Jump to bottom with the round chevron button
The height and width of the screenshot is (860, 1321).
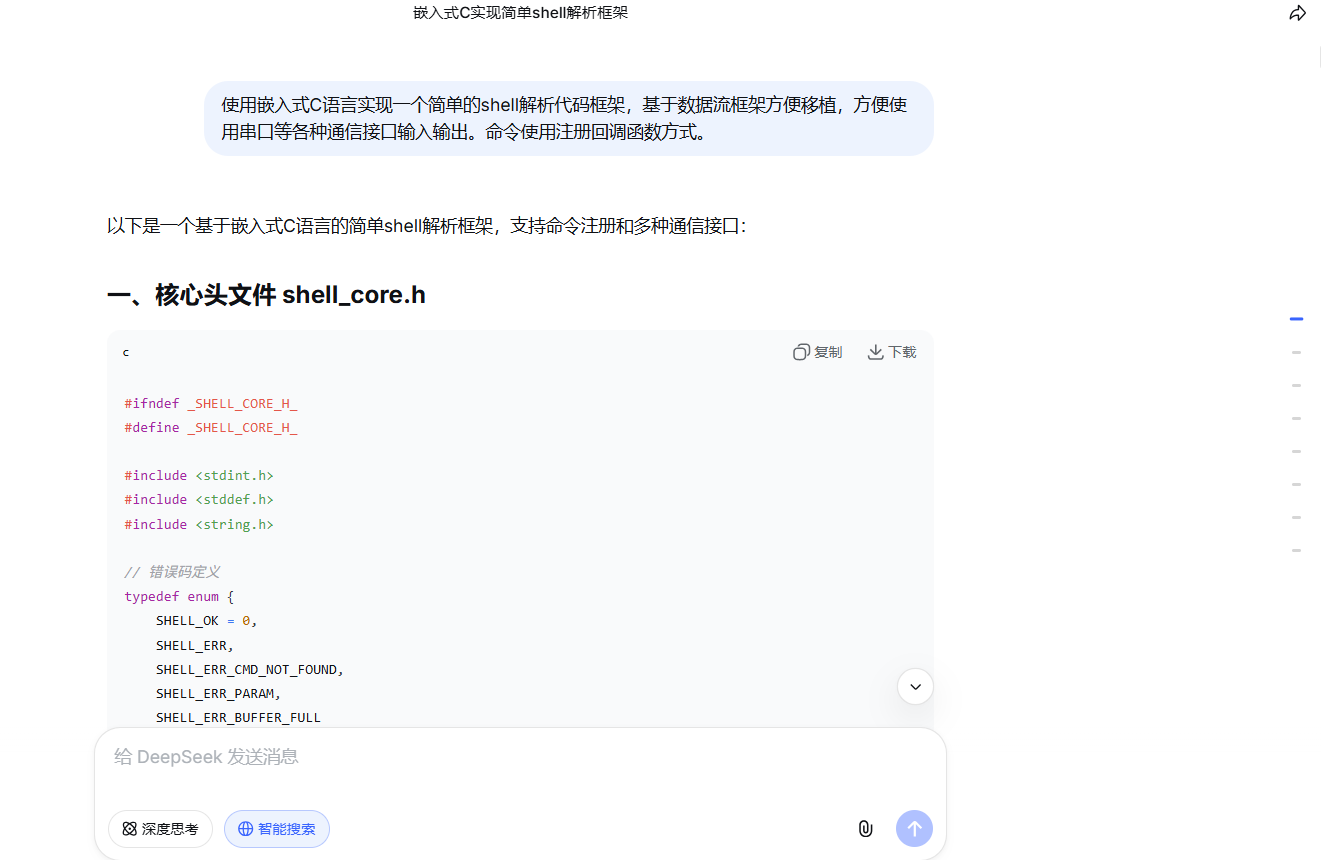[x=915, y=687]
